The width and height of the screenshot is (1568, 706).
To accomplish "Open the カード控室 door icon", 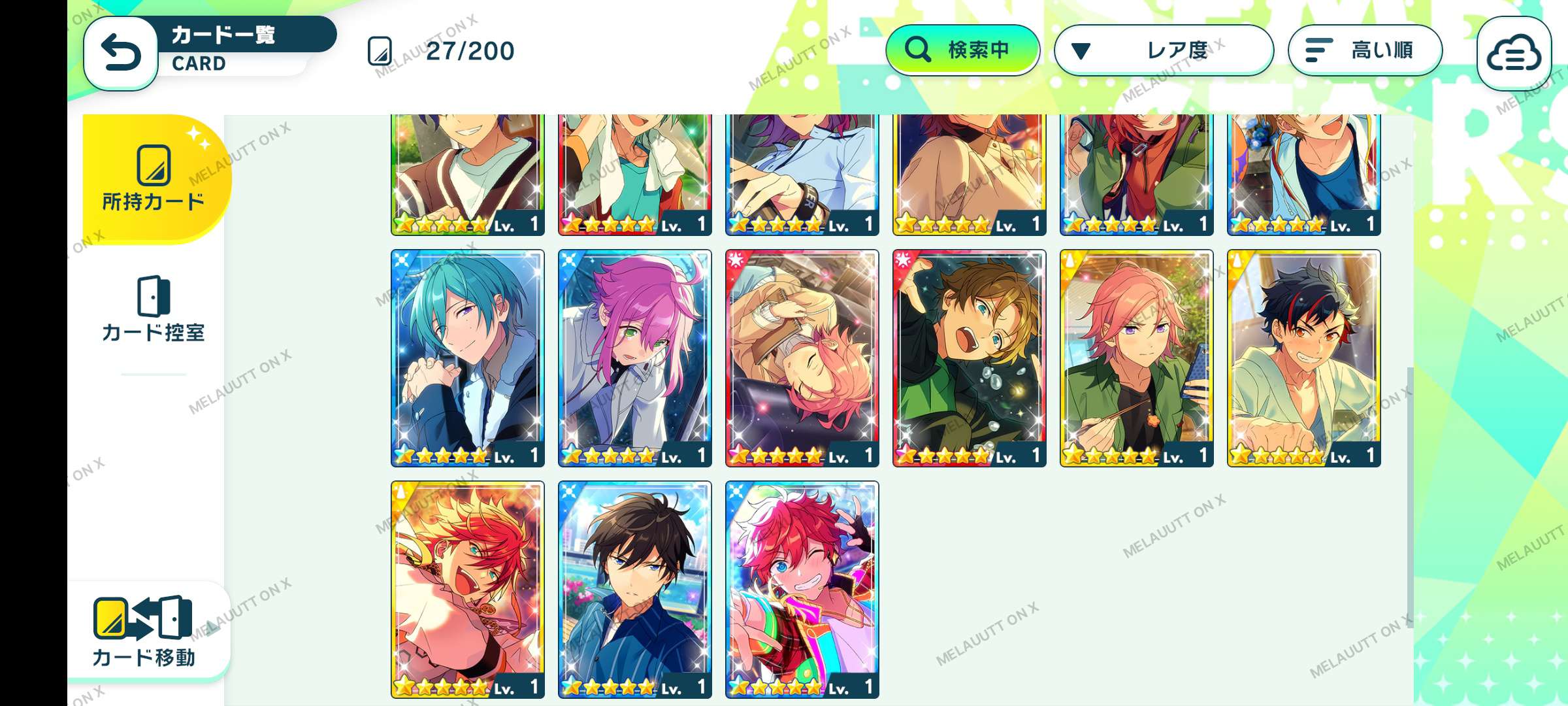I will (154, 296).
